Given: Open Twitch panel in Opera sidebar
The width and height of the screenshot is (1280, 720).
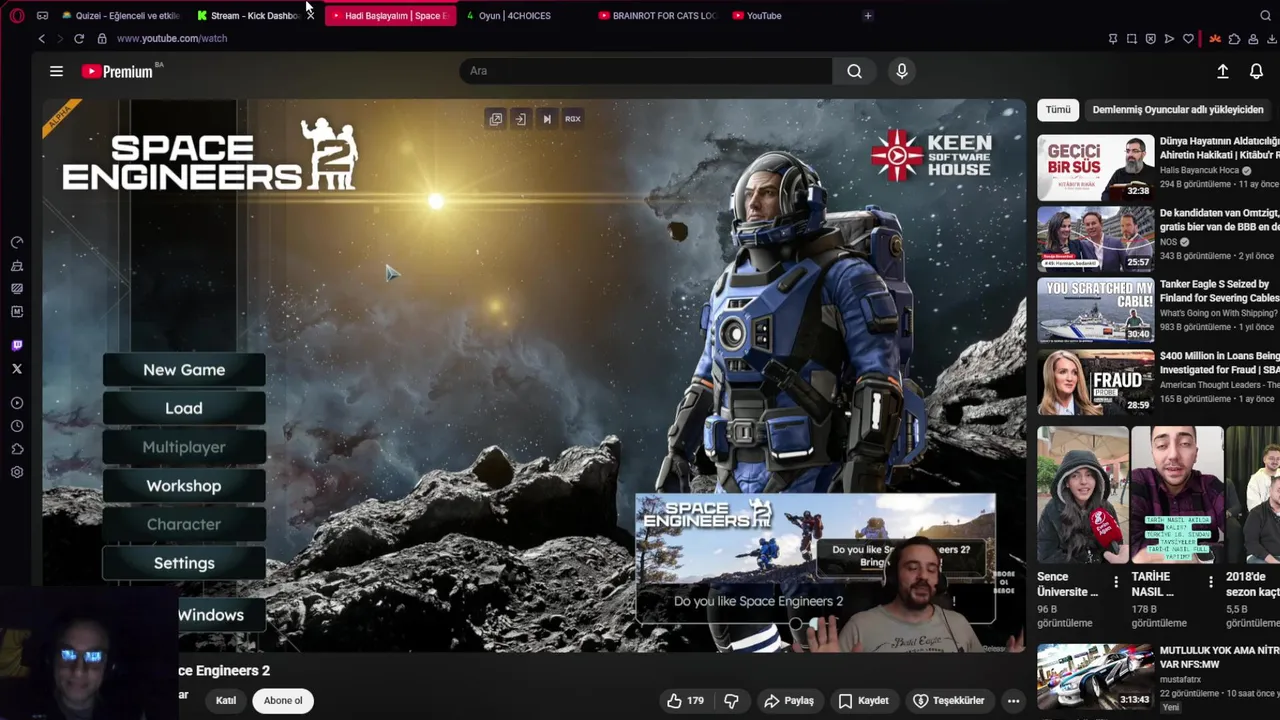Looking at the screenshot, I should 17,346.
